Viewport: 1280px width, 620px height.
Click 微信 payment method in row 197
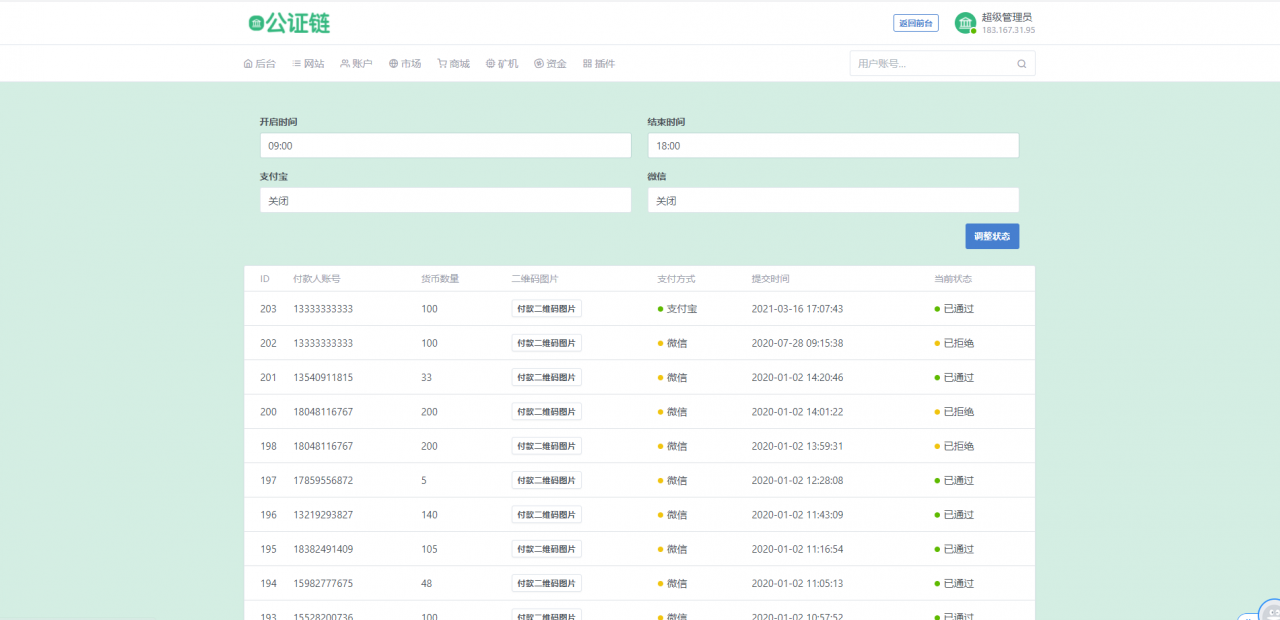click(x=672, y=480)
